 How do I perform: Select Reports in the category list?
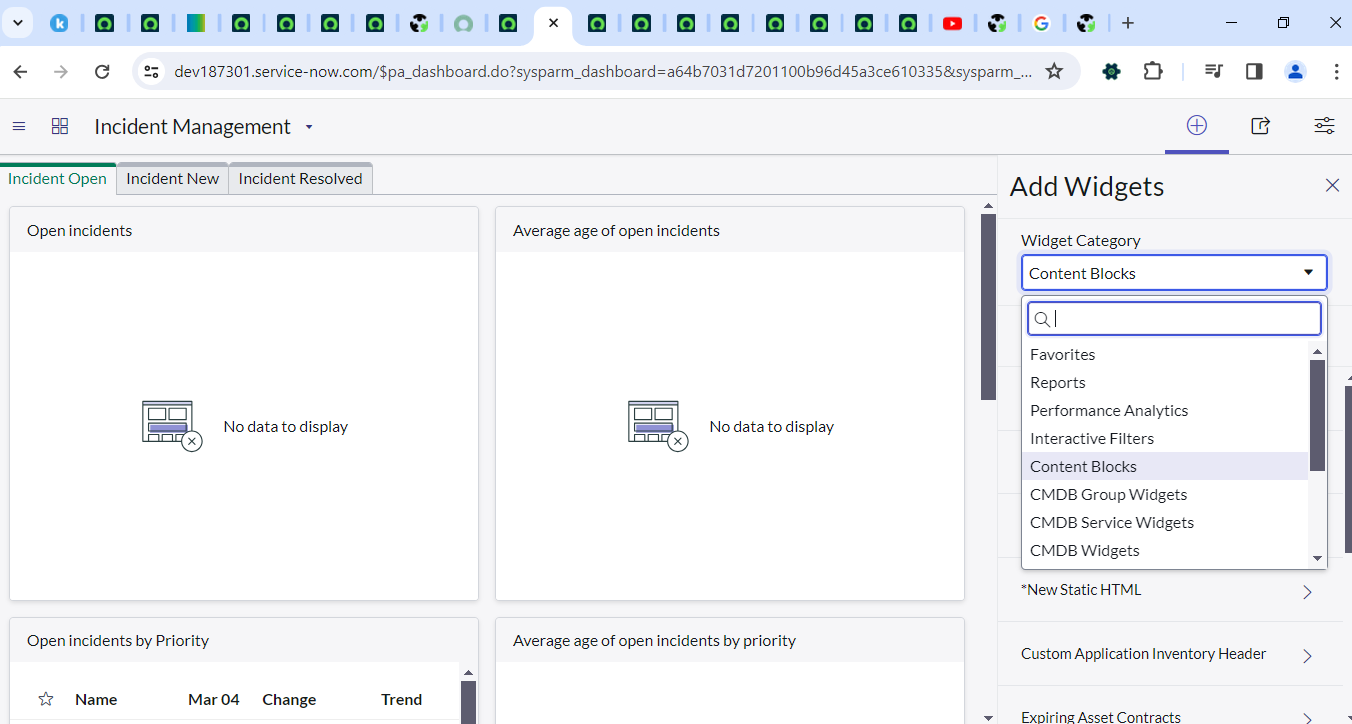(1165, 382)
